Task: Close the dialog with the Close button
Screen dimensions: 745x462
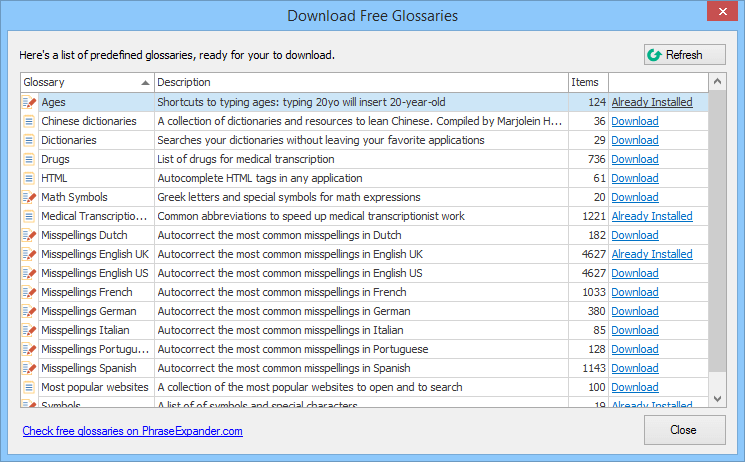Action: (685, 430)
